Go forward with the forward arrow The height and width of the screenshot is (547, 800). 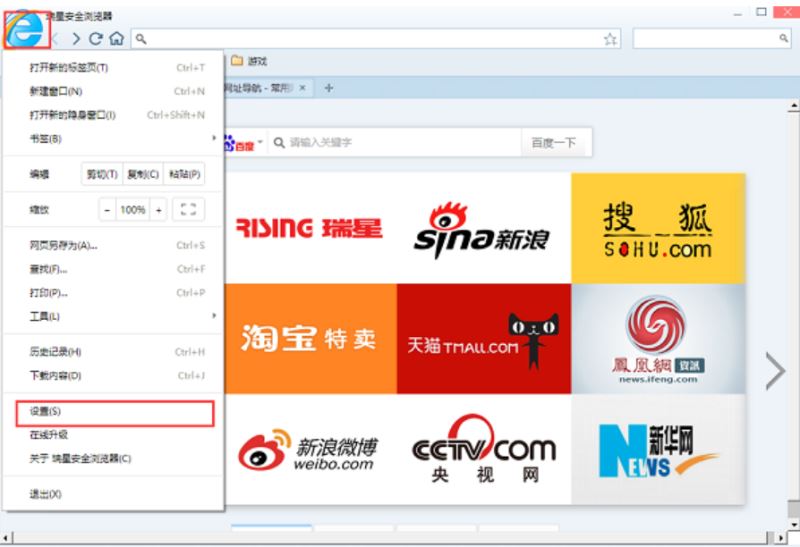point(76,38)
